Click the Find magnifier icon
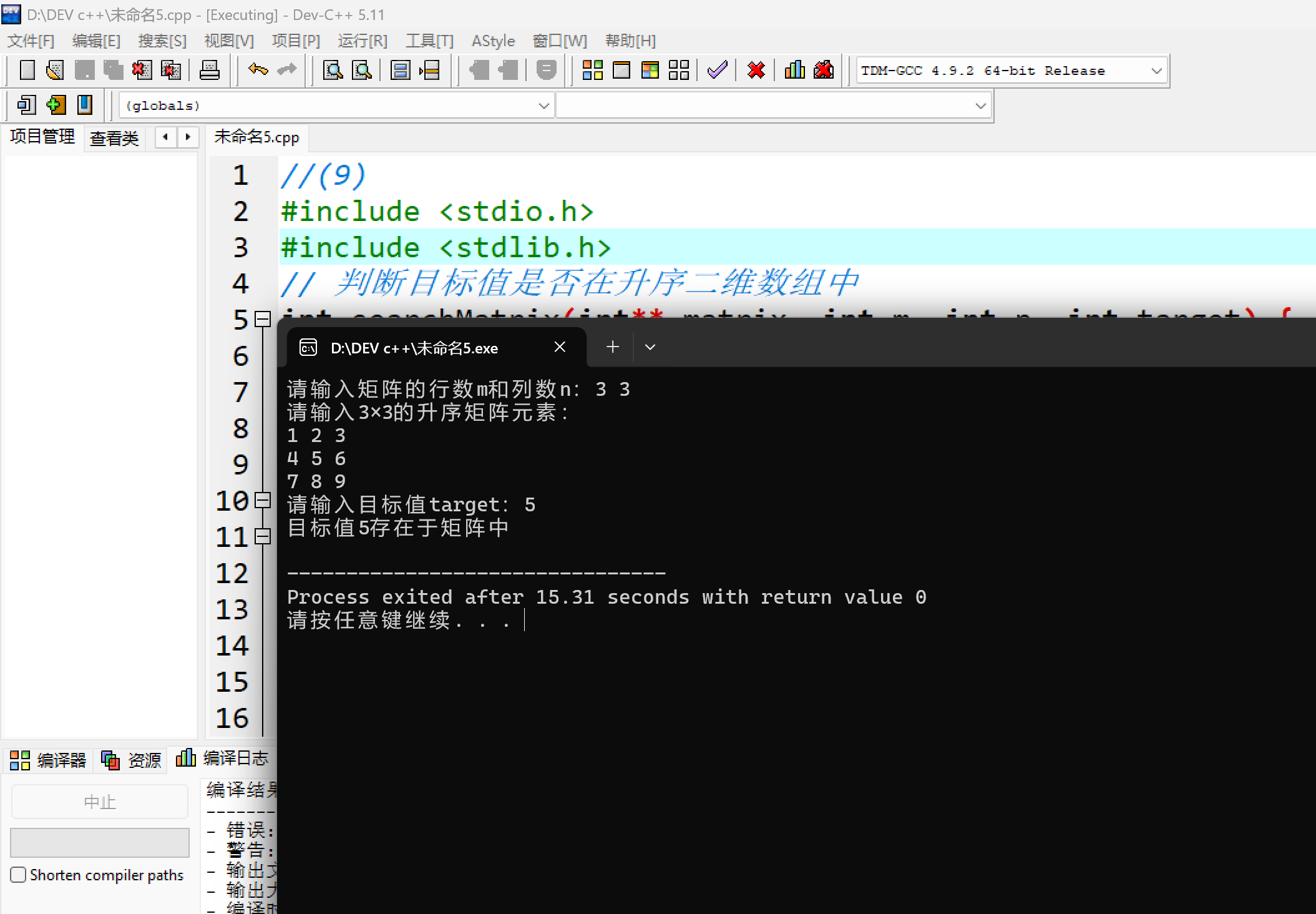 [333, 70]
